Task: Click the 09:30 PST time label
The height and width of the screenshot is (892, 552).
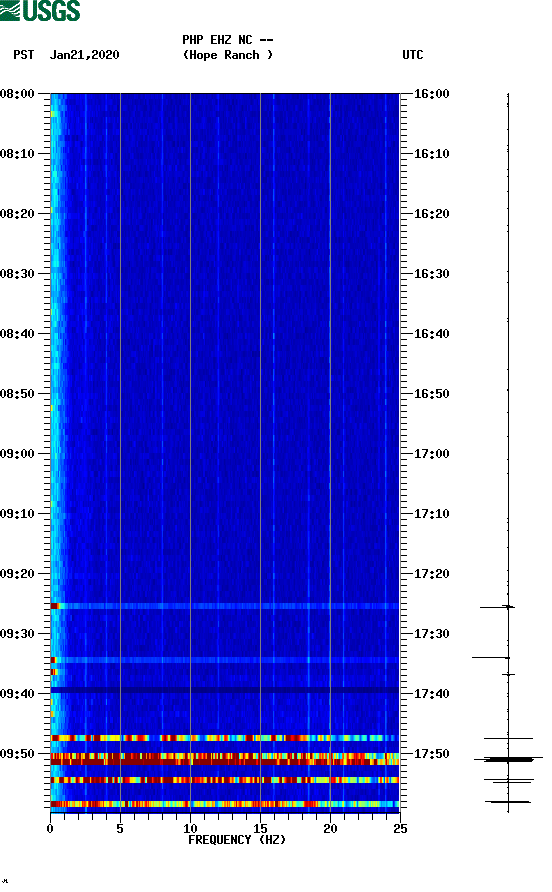Action: pyautogui.click(x=18, y=634)
